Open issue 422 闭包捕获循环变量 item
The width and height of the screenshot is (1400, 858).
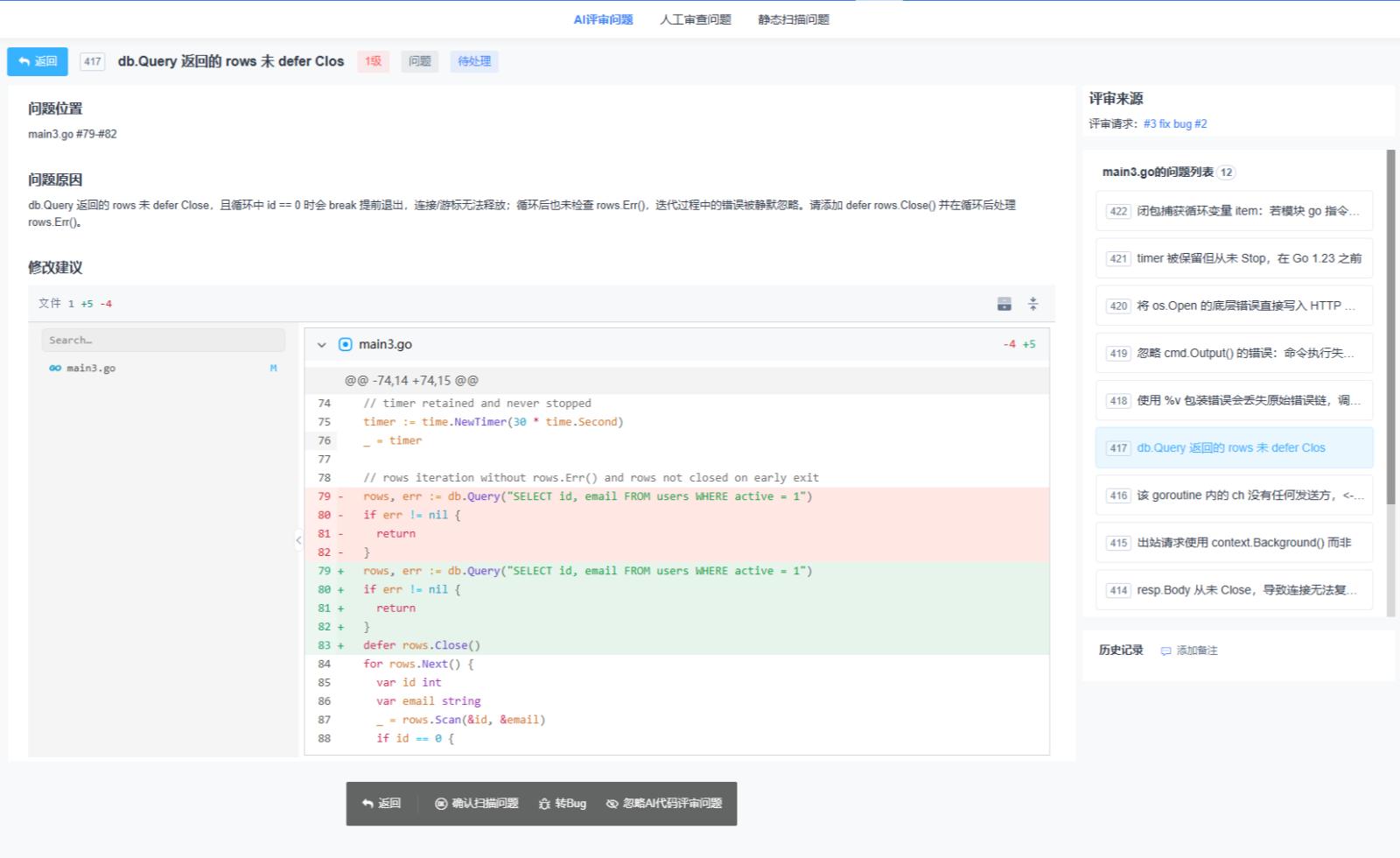(1234, 211)
